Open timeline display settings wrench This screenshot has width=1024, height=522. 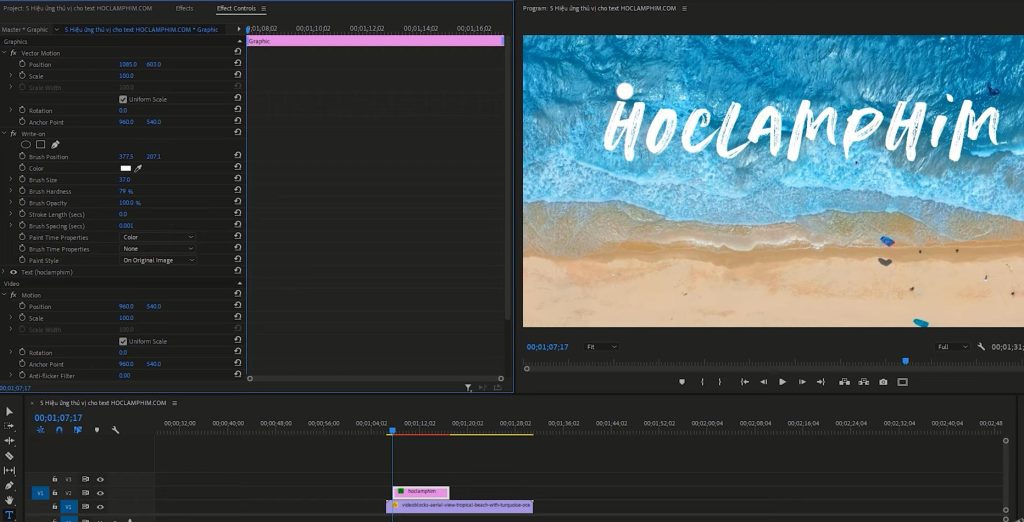pyautogui.click(x=116, y=430)
